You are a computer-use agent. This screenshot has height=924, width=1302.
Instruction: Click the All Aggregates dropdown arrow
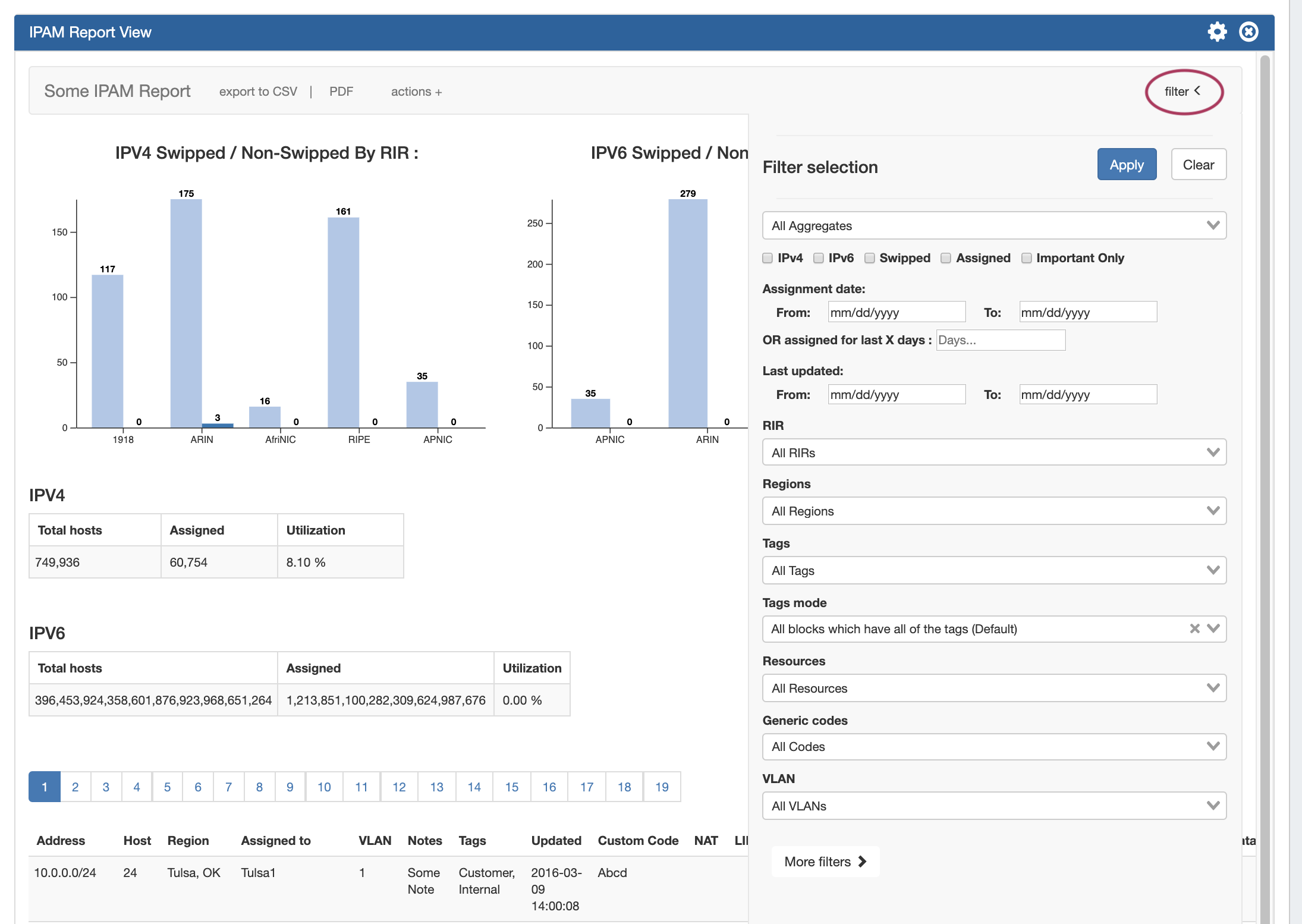pyautogui.click(x=1213, y=225)
